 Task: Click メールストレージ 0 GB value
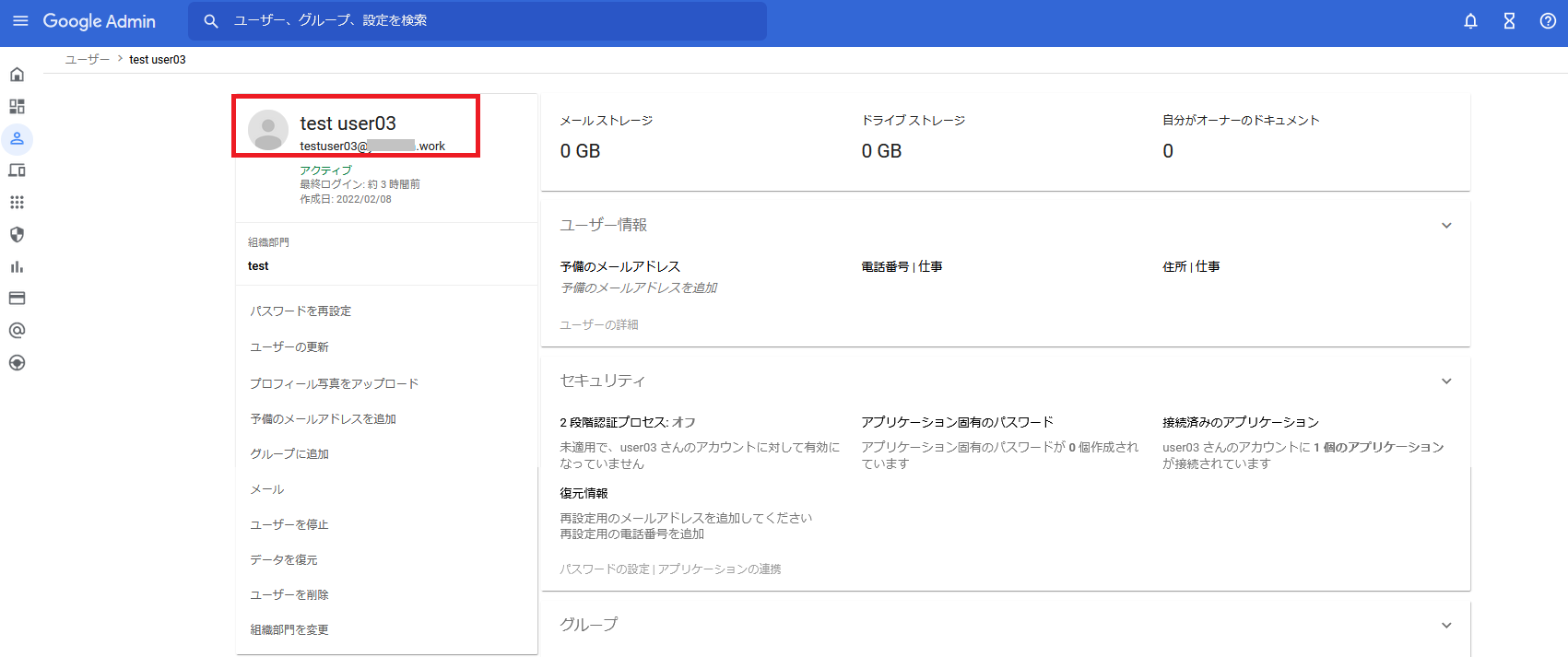point(580,151)
